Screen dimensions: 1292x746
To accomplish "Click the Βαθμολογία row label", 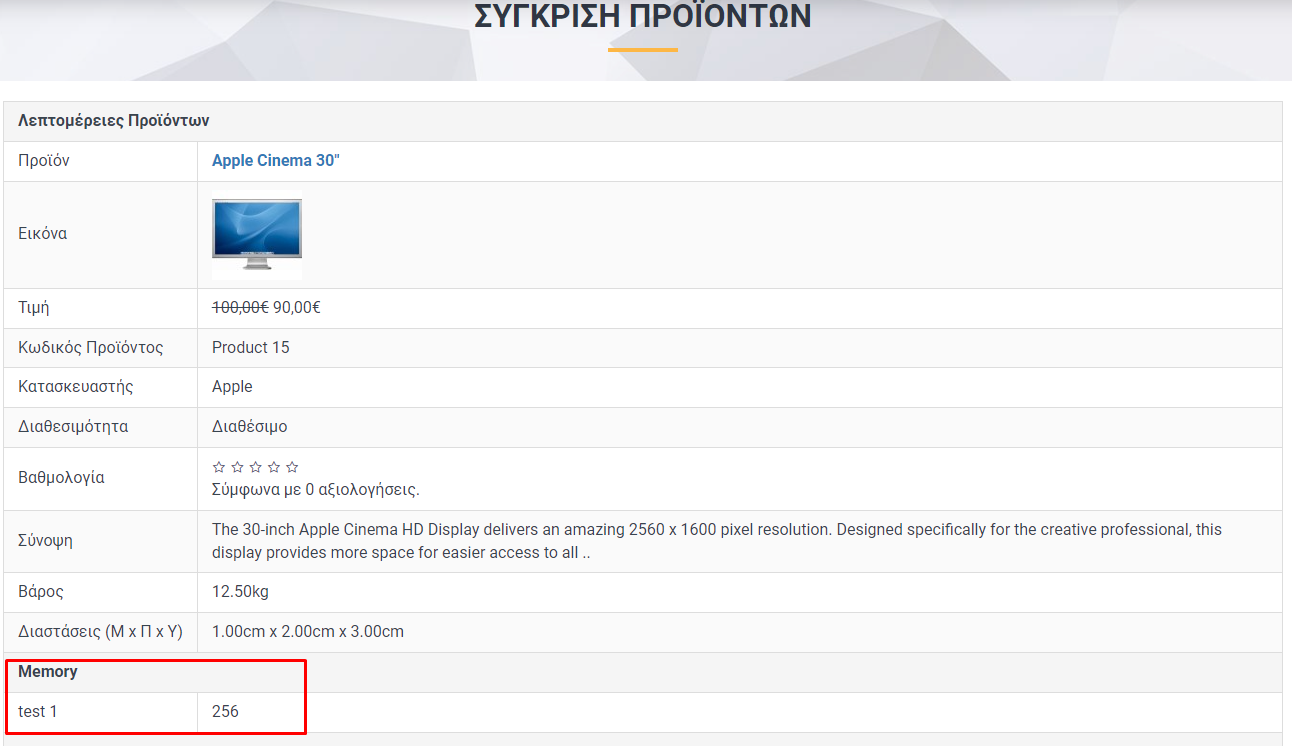I will click(x=61, y=478).
